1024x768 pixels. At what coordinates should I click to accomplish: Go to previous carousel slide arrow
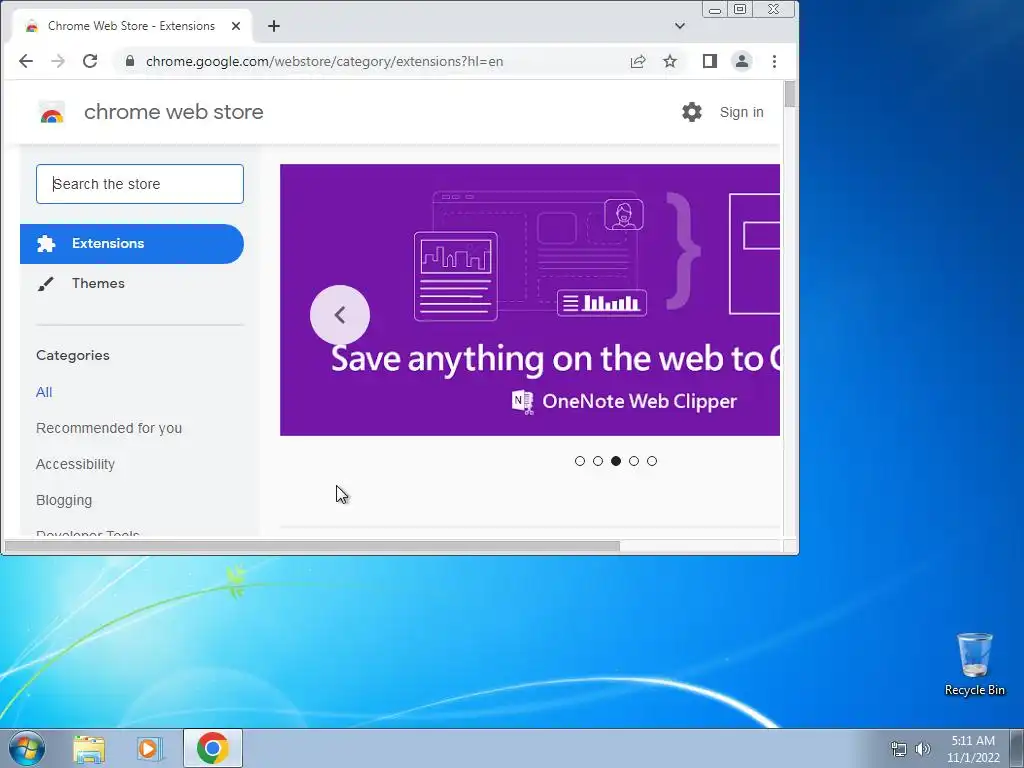[340, 315]
